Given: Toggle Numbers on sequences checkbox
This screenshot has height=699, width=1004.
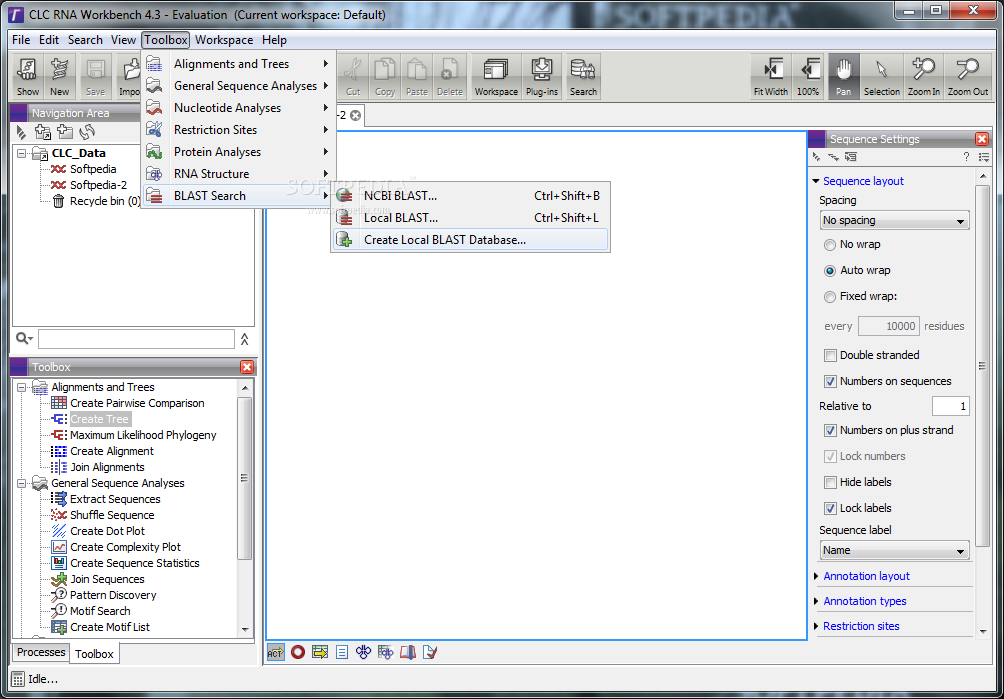Looking at the screenshot, I should 830,382.
